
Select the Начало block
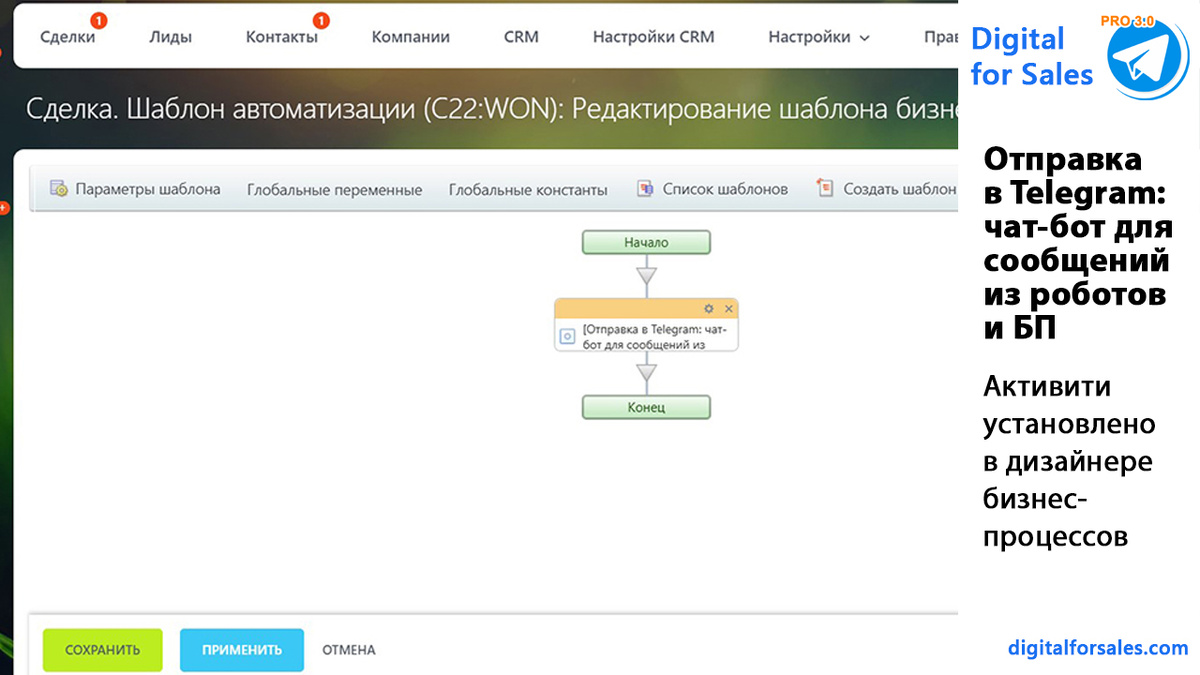(646, 242)
